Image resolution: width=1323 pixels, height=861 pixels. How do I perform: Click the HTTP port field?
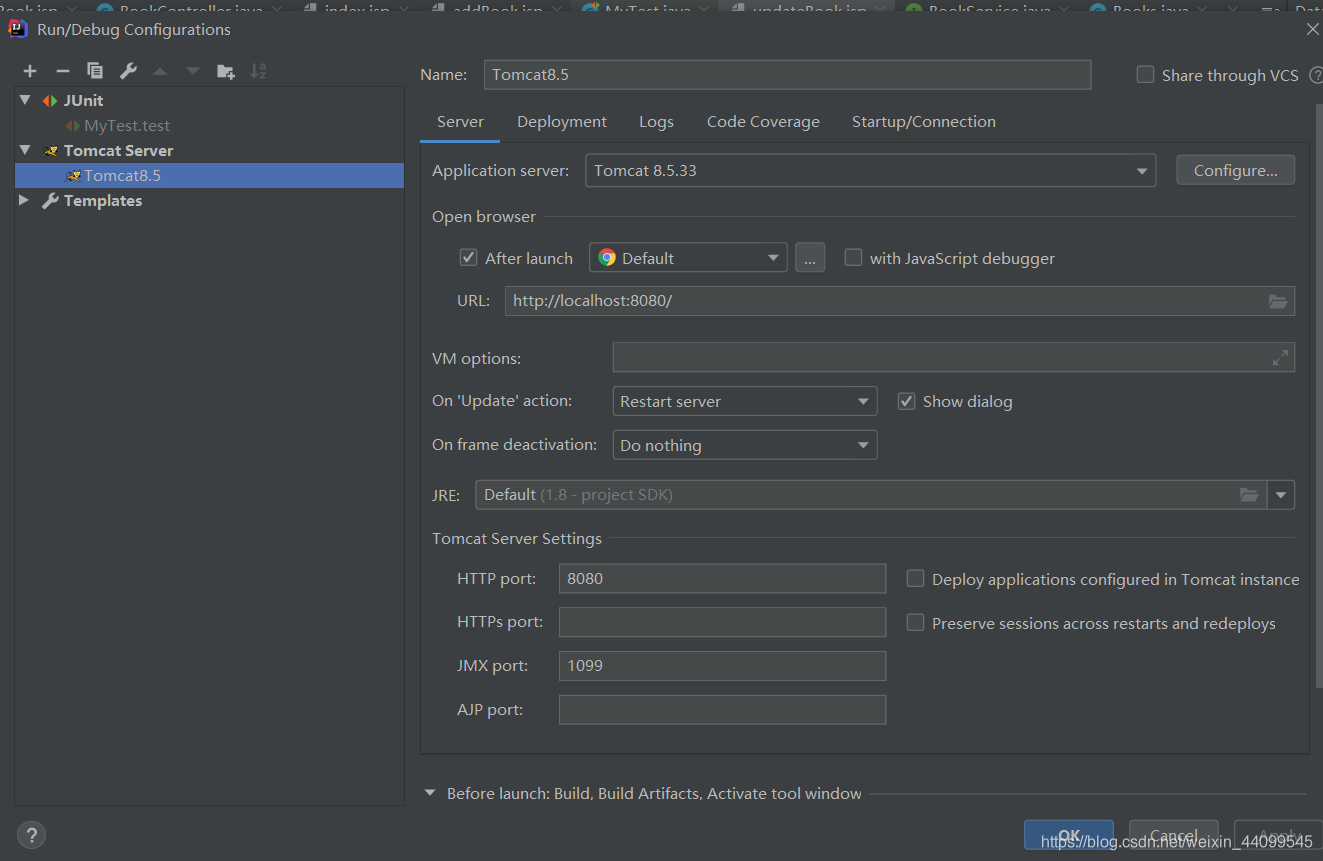722,579
